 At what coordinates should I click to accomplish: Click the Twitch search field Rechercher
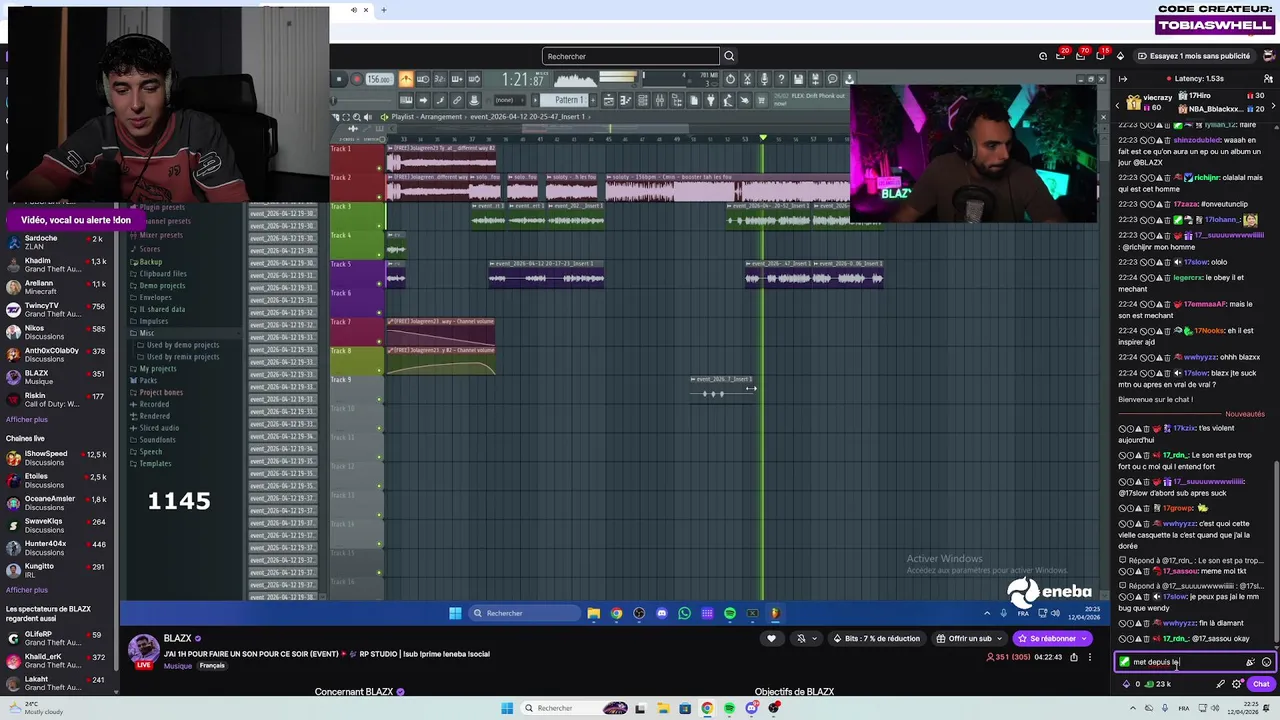(x=630, y=56)
